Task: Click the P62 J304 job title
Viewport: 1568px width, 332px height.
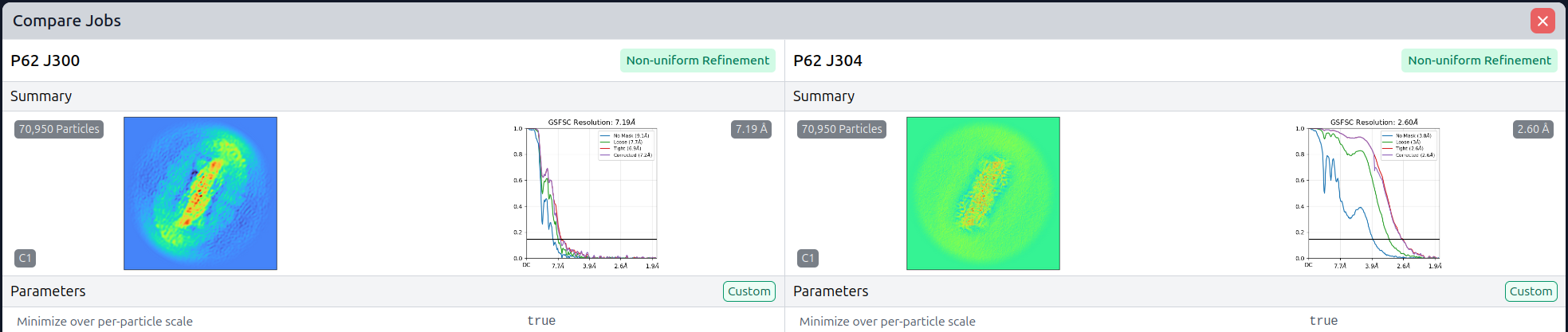Action: (827, 61)
